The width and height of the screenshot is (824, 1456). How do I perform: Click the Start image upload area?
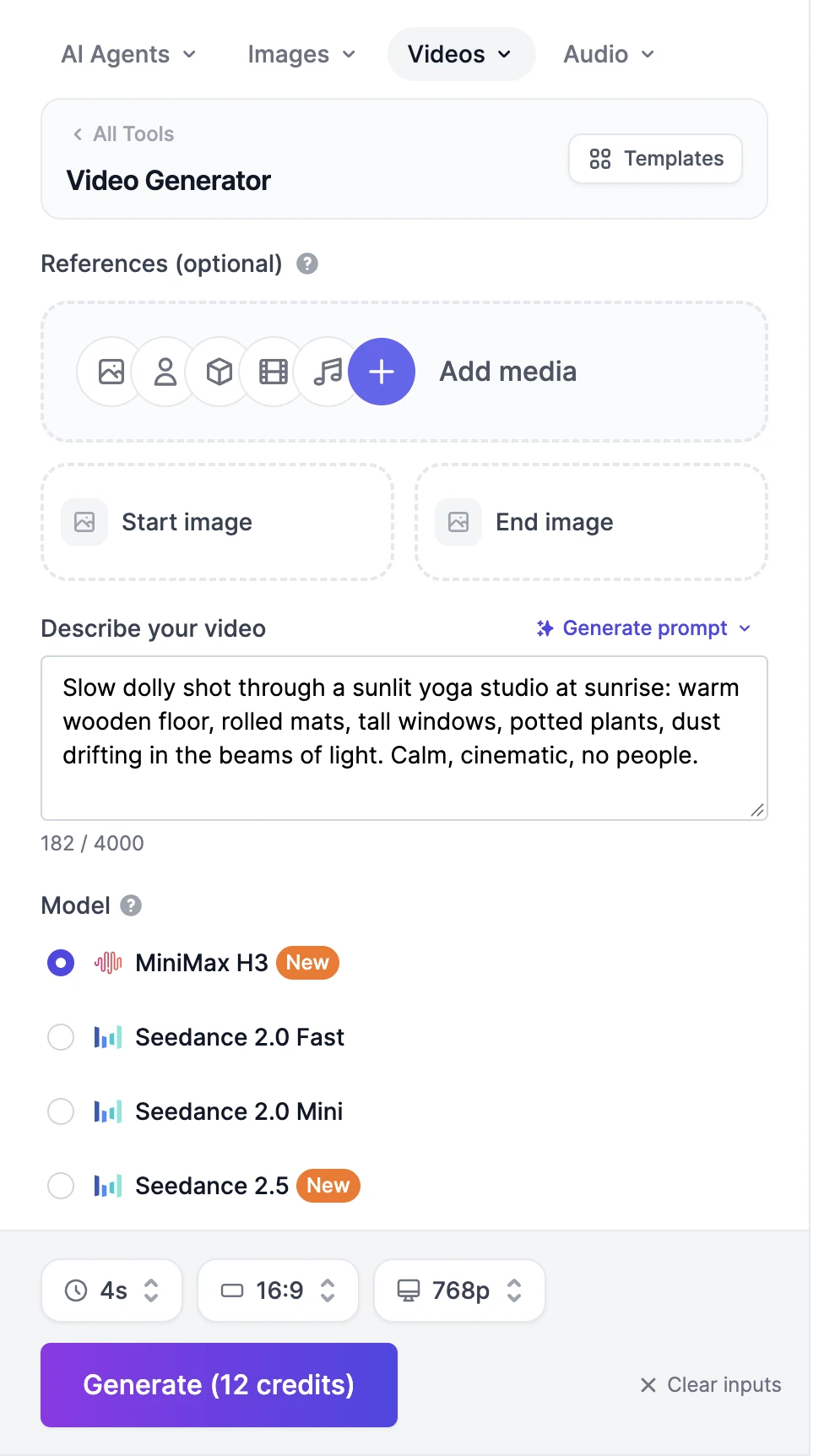(x=218, y=522)
